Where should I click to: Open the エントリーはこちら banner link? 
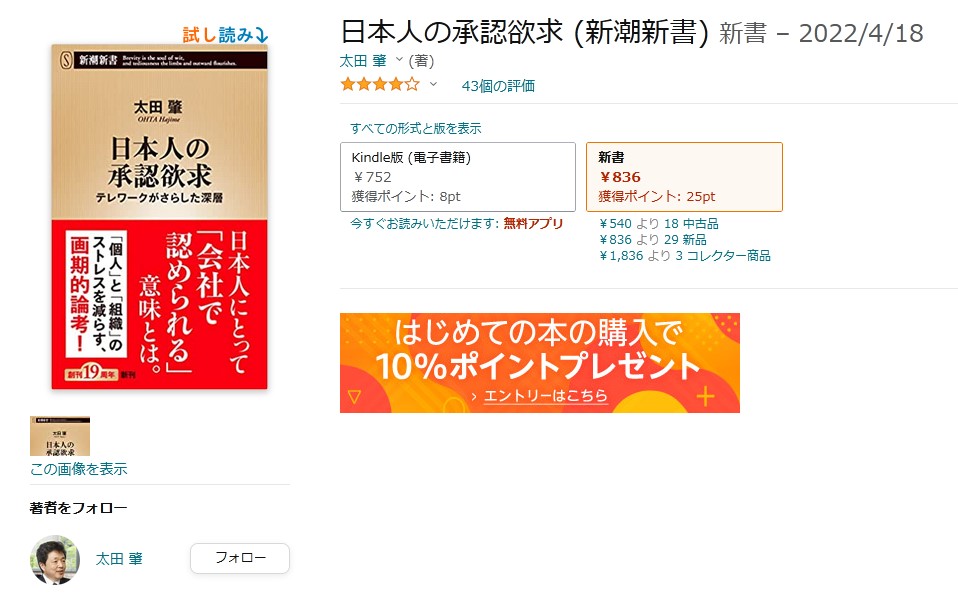(x=546, y=396)
